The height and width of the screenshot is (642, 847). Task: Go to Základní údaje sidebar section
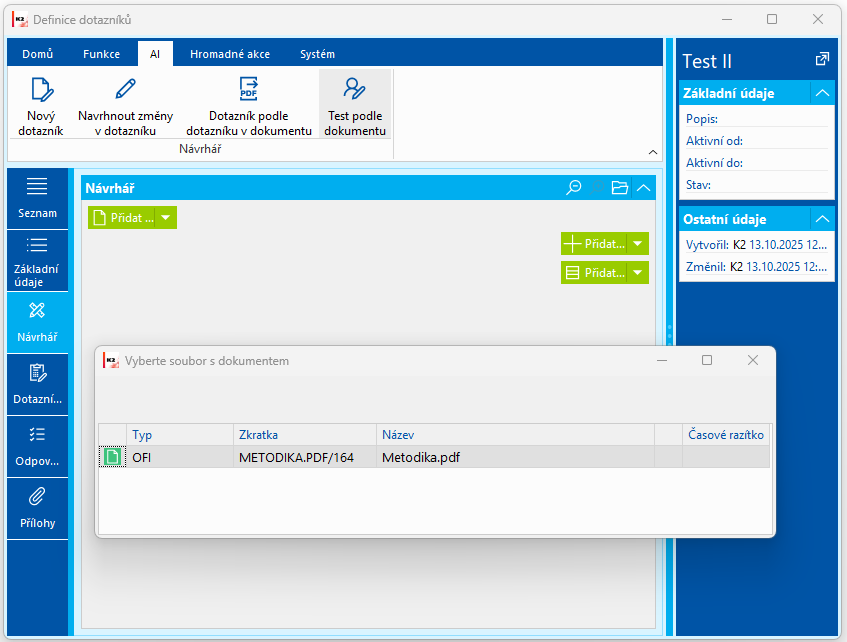37,261
